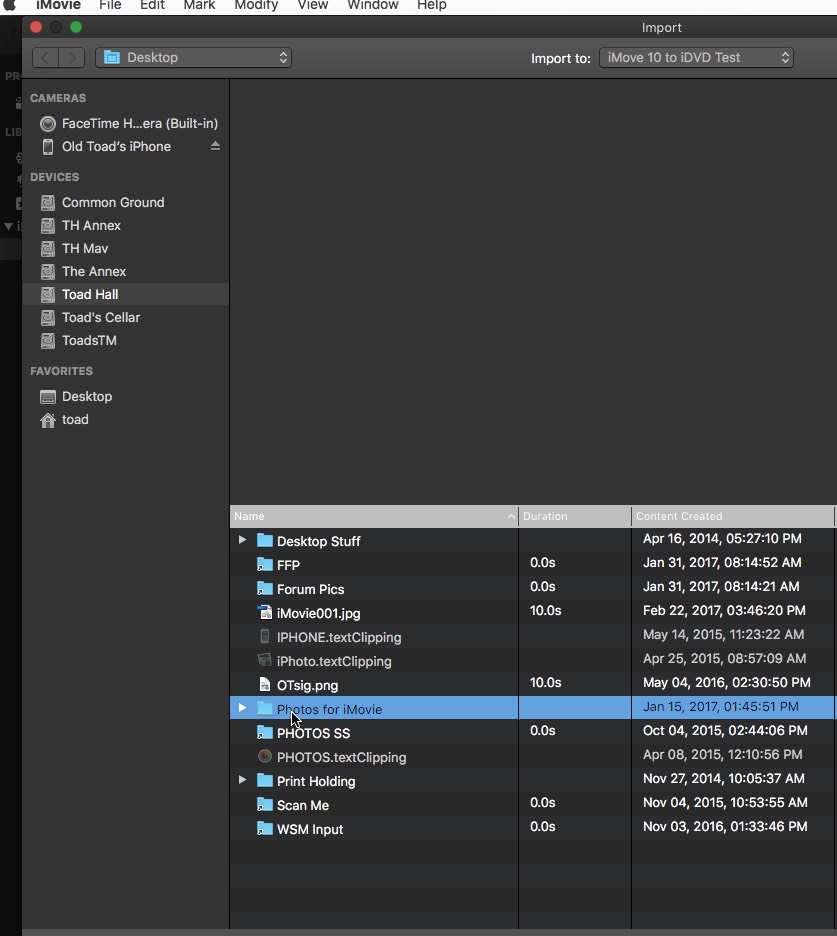Click date Feb 22, 2017, 03:46:20 PM

[724, 610]
